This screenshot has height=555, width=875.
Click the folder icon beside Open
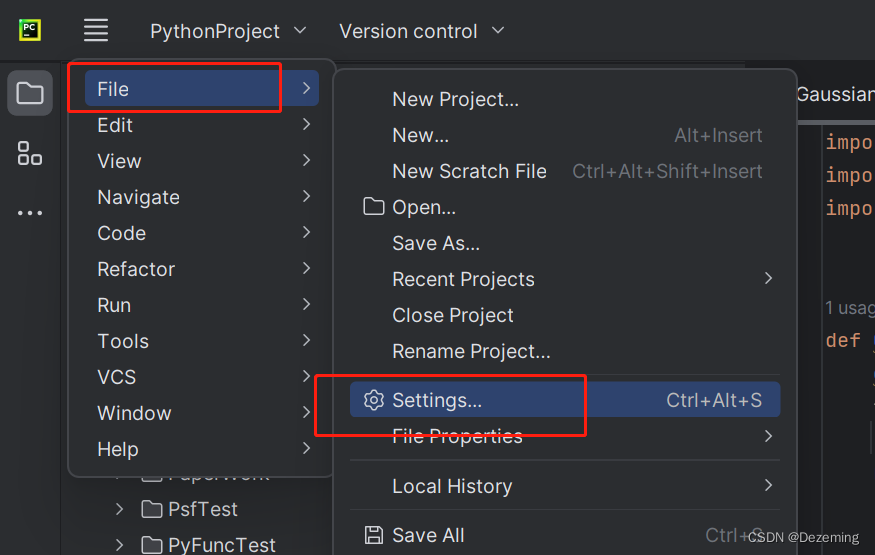tap(374, 207)
